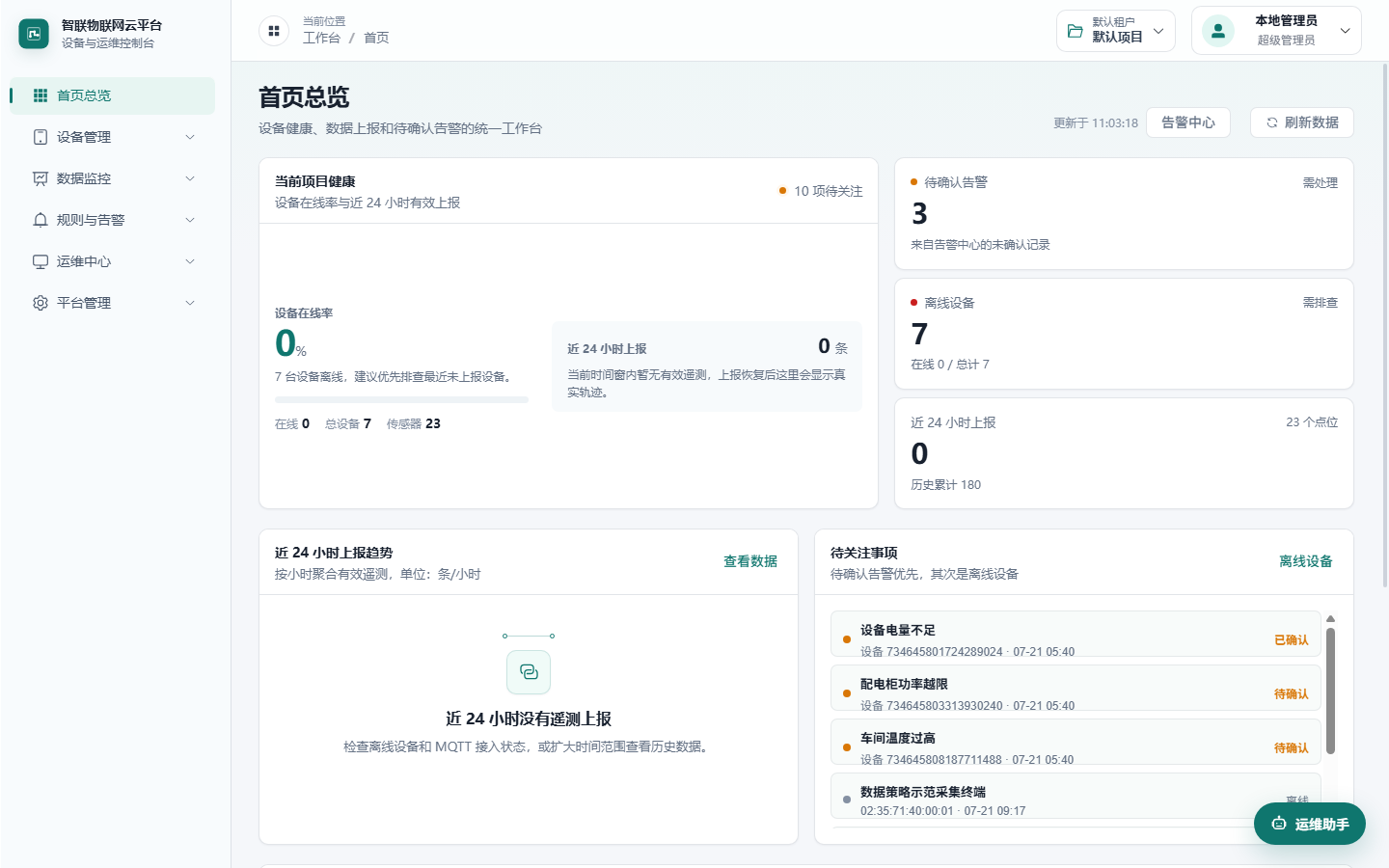1389x868 pixels.
Task: Click the 待确认 status on 车间温度过高
Action: pyautogui.click(x=1291, y=748)
